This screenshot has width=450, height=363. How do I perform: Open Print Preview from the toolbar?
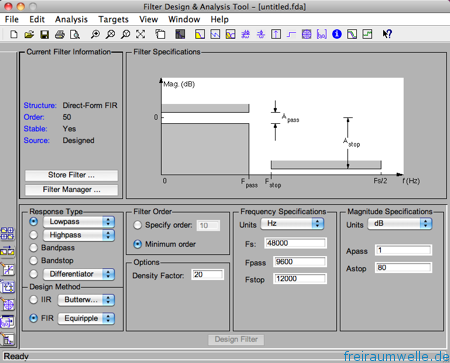75,34
